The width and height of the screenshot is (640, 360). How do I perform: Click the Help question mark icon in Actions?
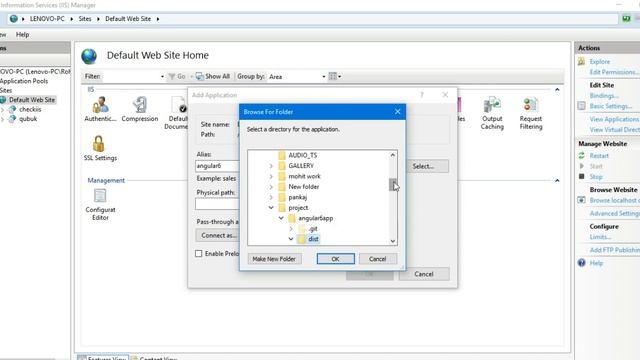pos(582,263)
